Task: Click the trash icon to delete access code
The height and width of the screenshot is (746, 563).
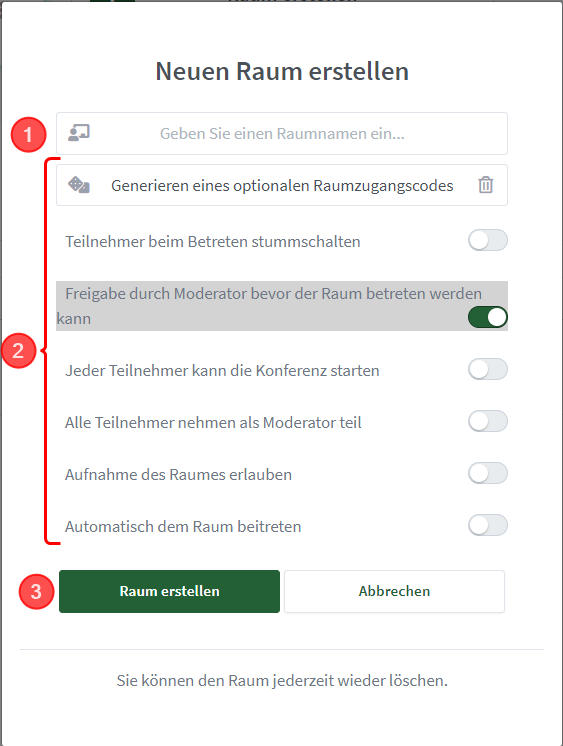Action: coord(485,185)
